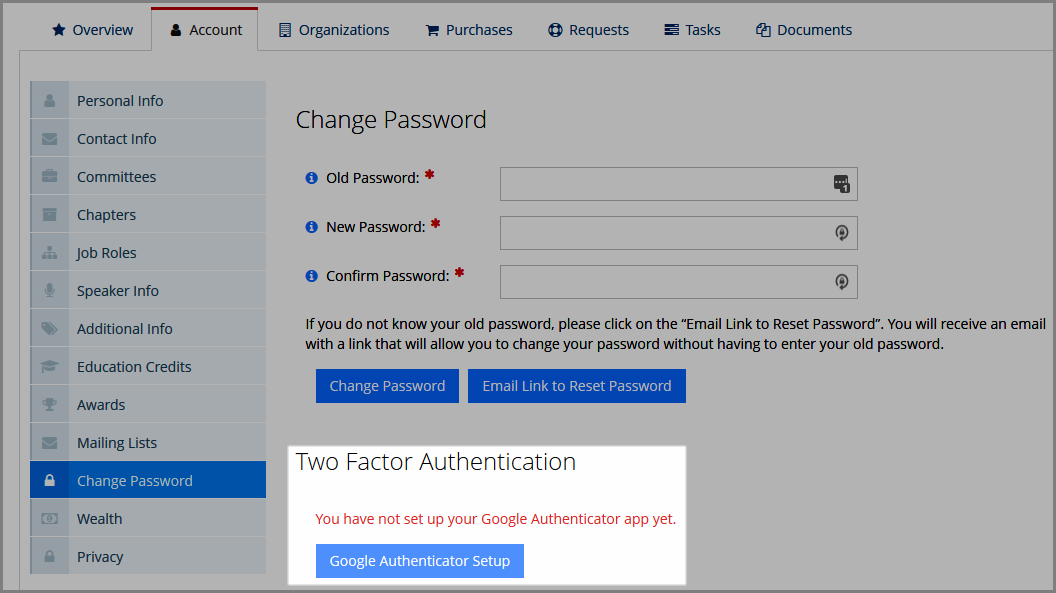Open the Documents tab
This screenshot has height=593, width=1056.
(803, 30)
